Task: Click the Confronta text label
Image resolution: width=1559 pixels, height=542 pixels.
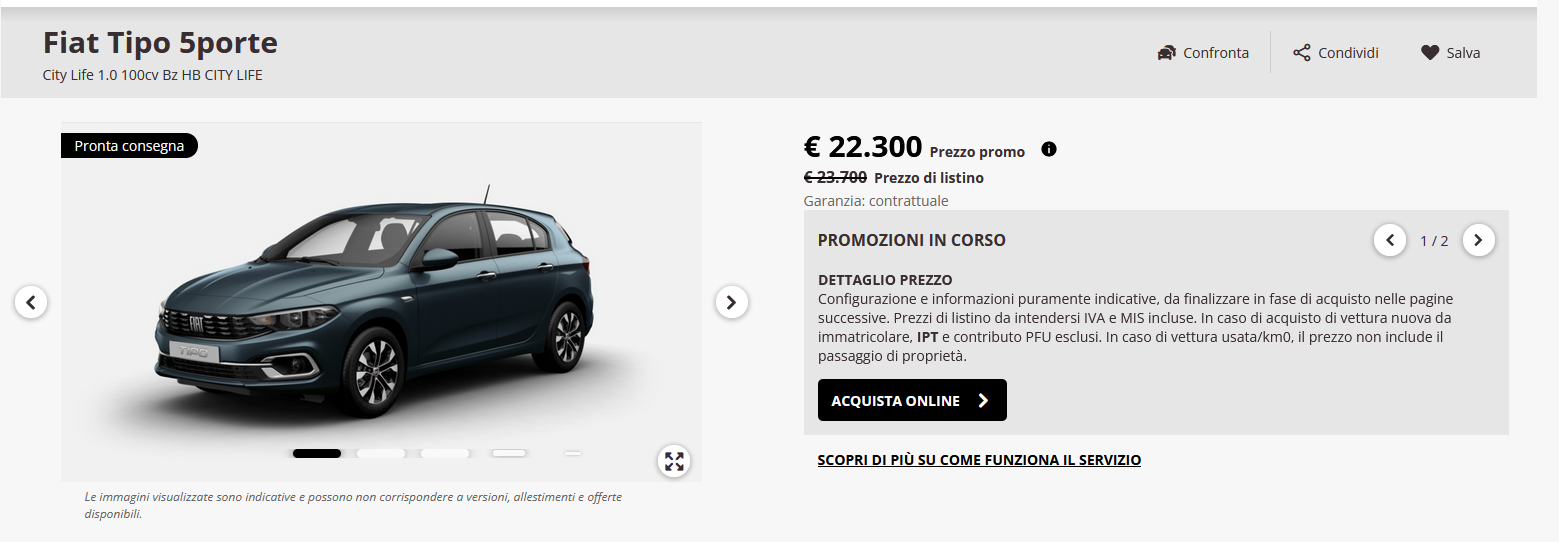Action: 1216,53
